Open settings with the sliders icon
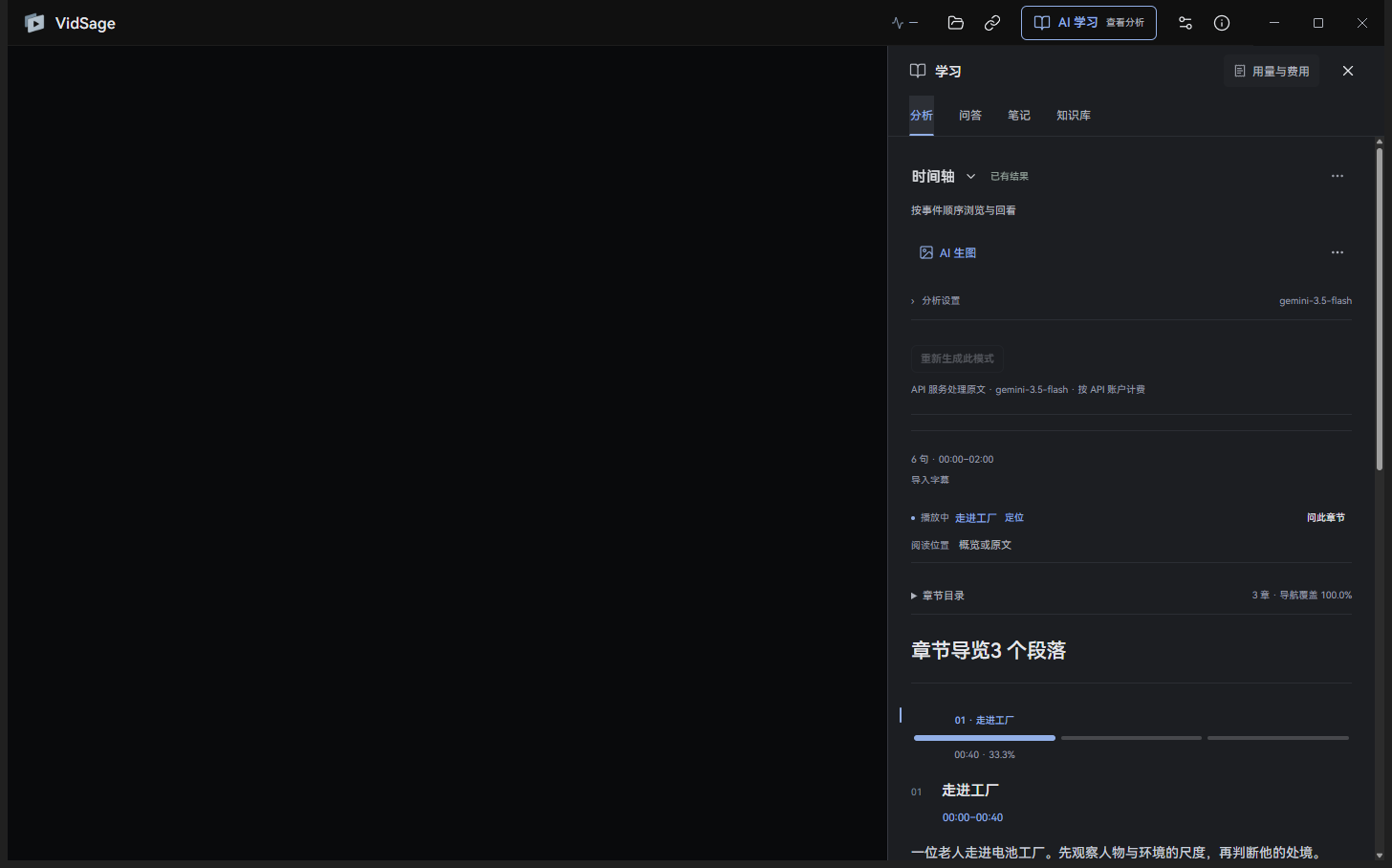This screenshot has height=868, width=1392. click(x=1185, y=23)
